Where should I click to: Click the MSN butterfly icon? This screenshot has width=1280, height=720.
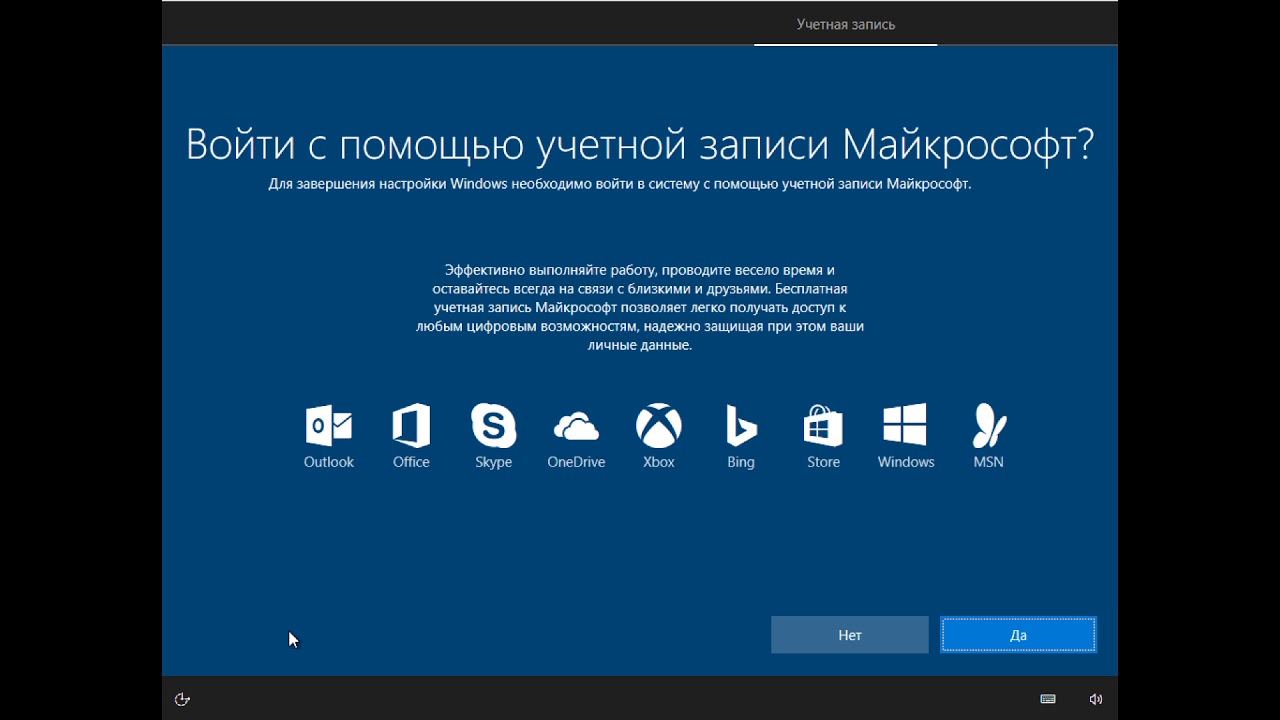point(989,426)
